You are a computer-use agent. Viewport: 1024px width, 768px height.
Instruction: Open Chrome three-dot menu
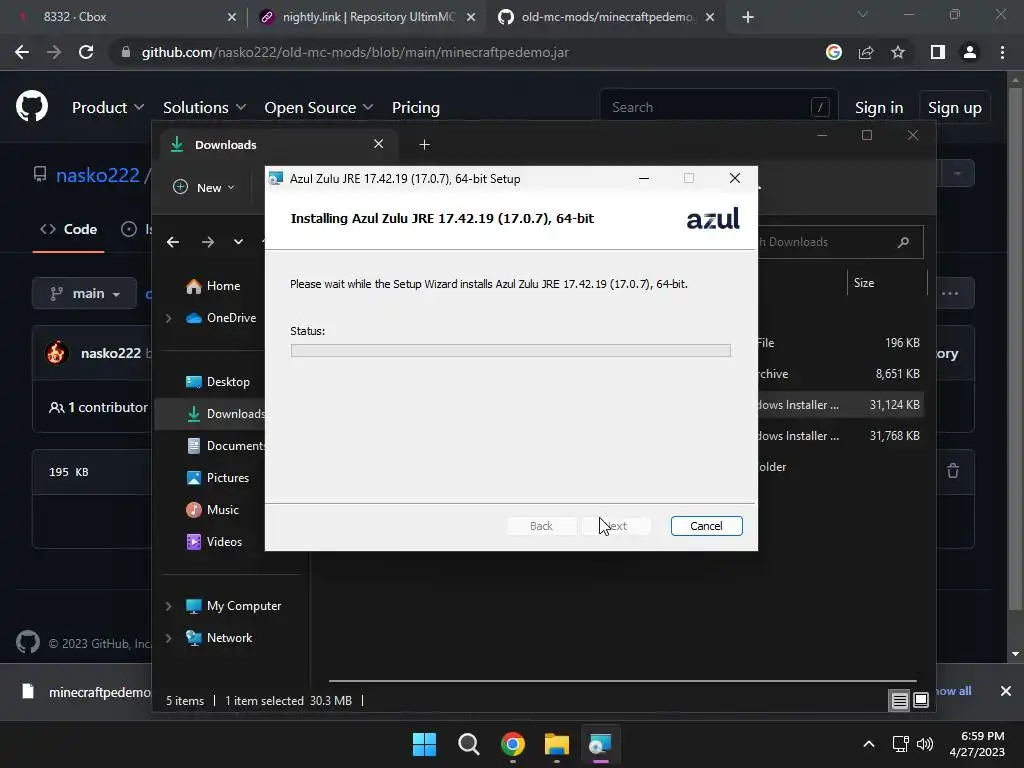tap(1002, 52)
